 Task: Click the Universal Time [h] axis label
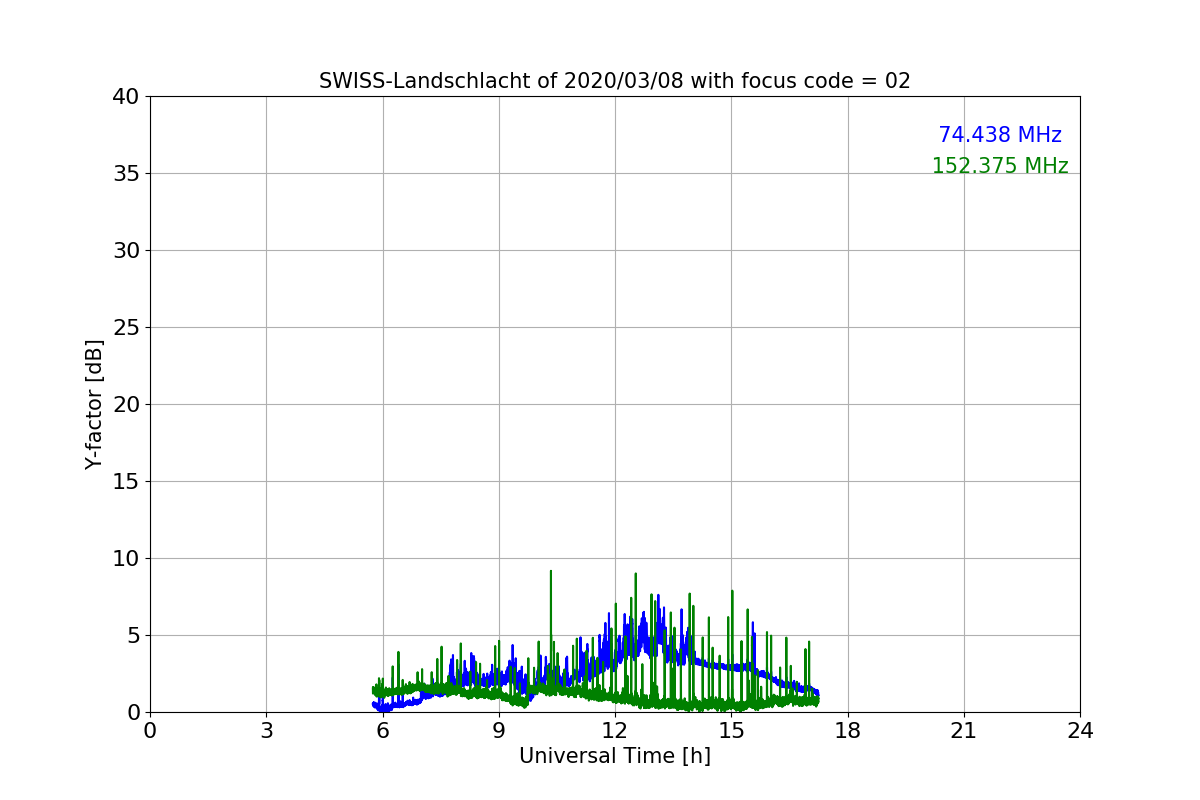(615, 756)
